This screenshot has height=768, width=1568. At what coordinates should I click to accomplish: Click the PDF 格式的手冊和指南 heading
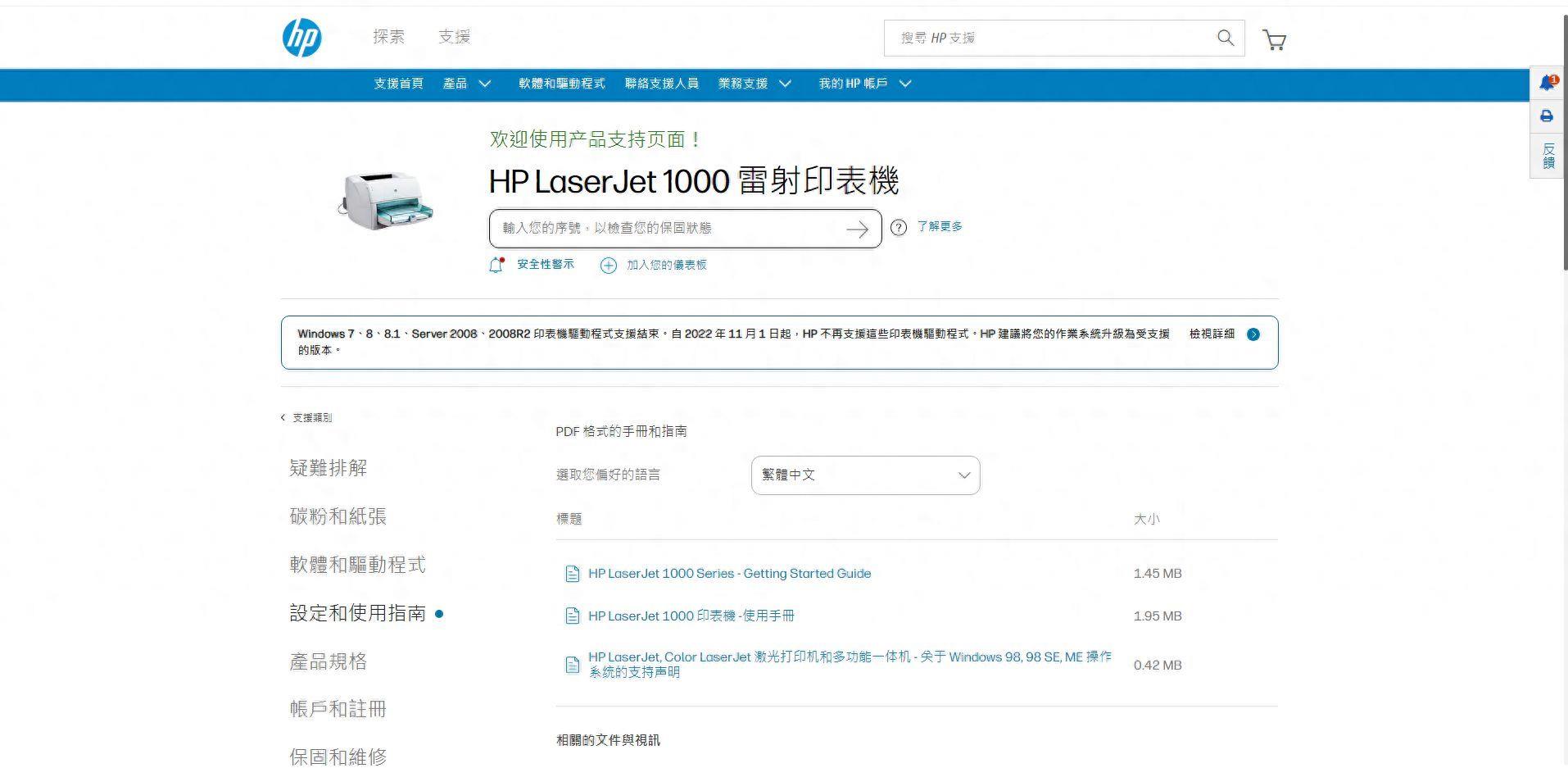(x=621, y=431)
